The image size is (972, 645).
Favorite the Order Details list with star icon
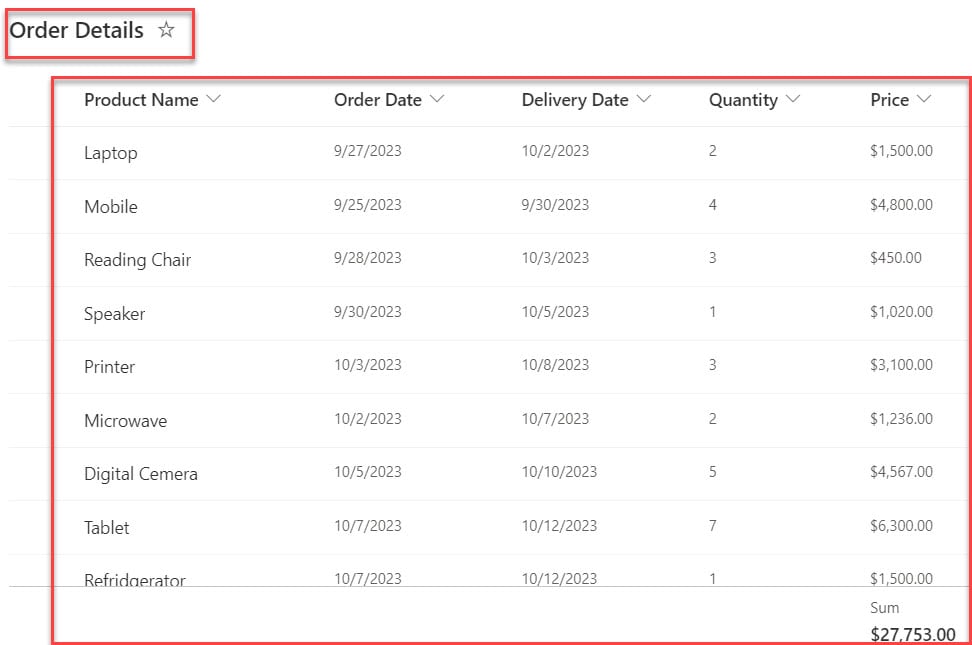166,30
